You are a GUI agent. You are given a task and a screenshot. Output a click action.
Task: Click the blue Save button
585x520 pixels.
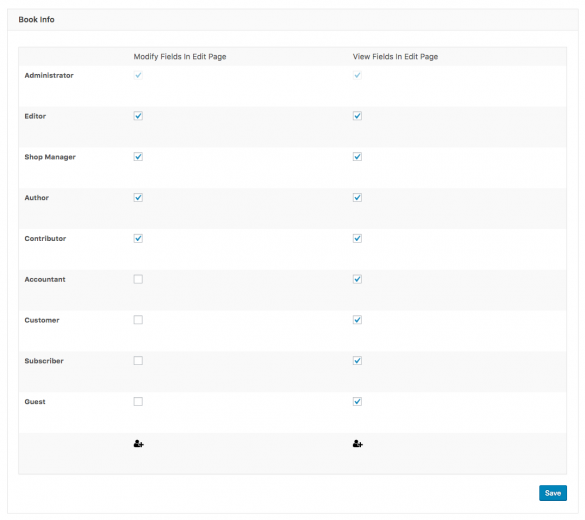pyautogui.click(x=553, y=493)
